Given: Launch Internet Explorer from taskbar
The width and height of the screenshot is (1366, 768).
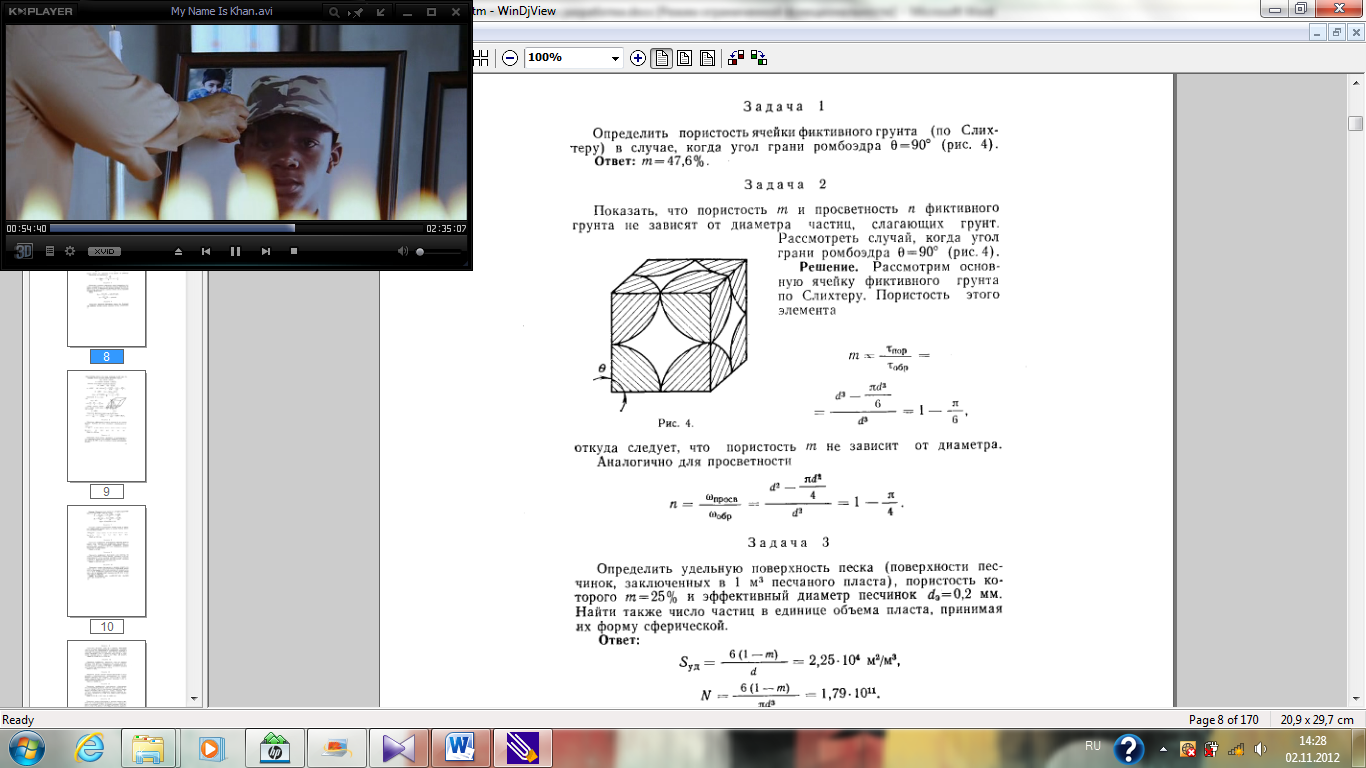Looking at the screenshot, I should coord(89,747).
